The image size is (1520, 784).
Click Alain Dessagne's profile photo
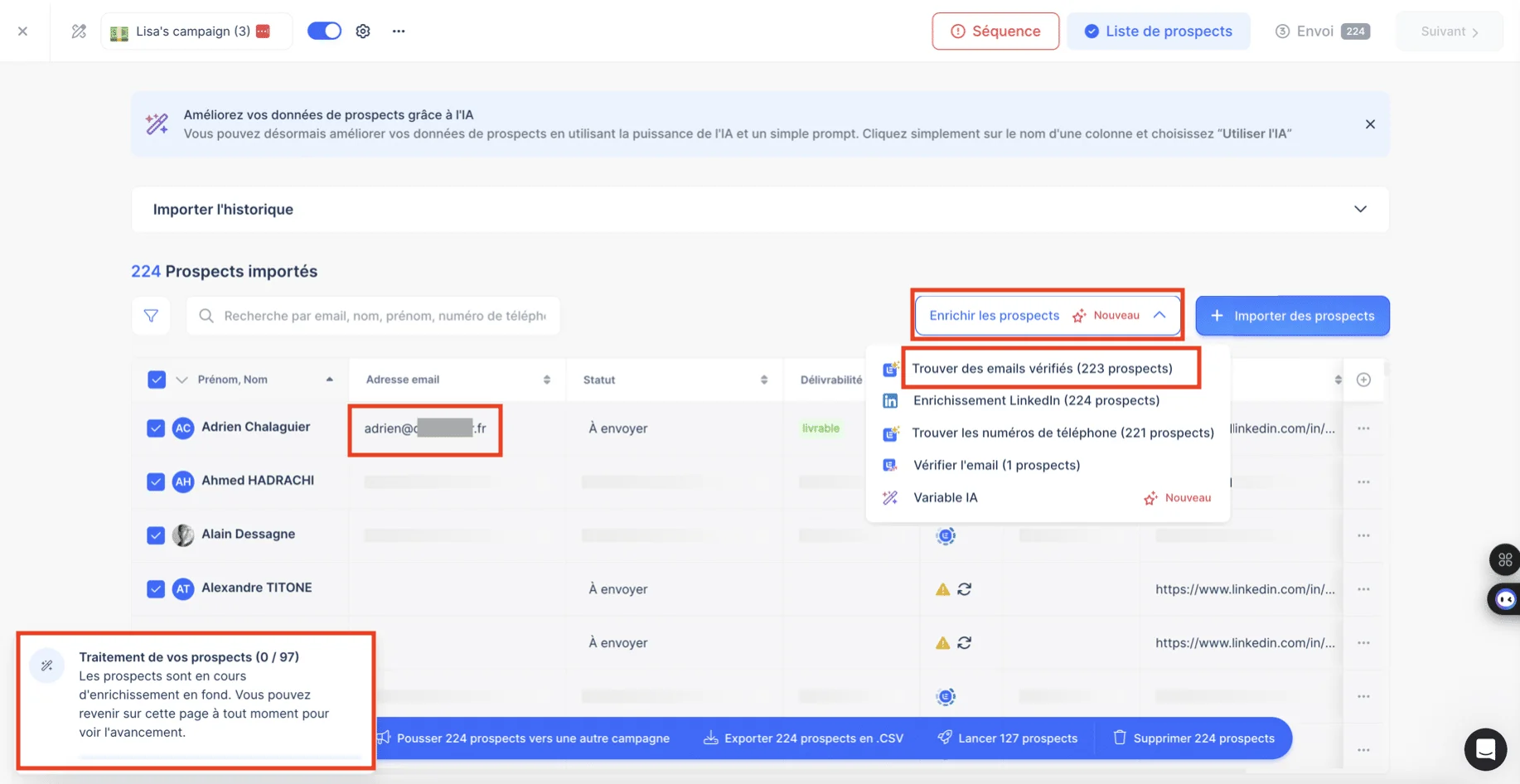(x=183, y=535)
